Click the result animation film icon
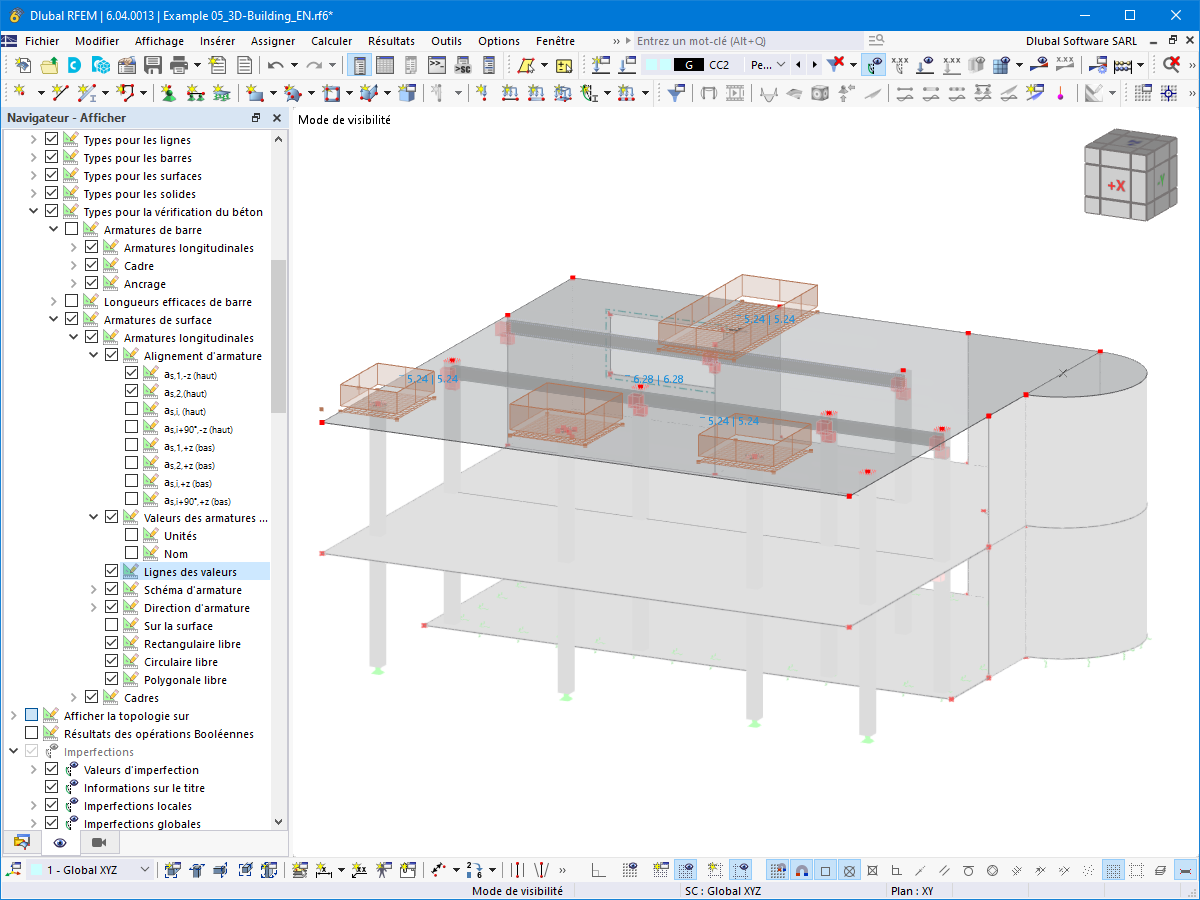Viewport: 1200px width, 900px height. click(736, 93)
